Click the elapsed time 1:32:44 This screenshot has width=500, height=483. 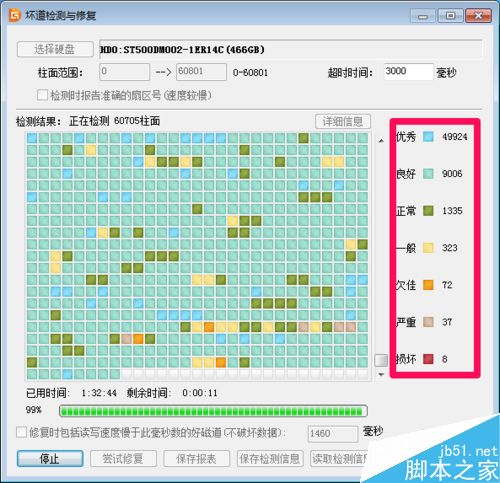99,393
